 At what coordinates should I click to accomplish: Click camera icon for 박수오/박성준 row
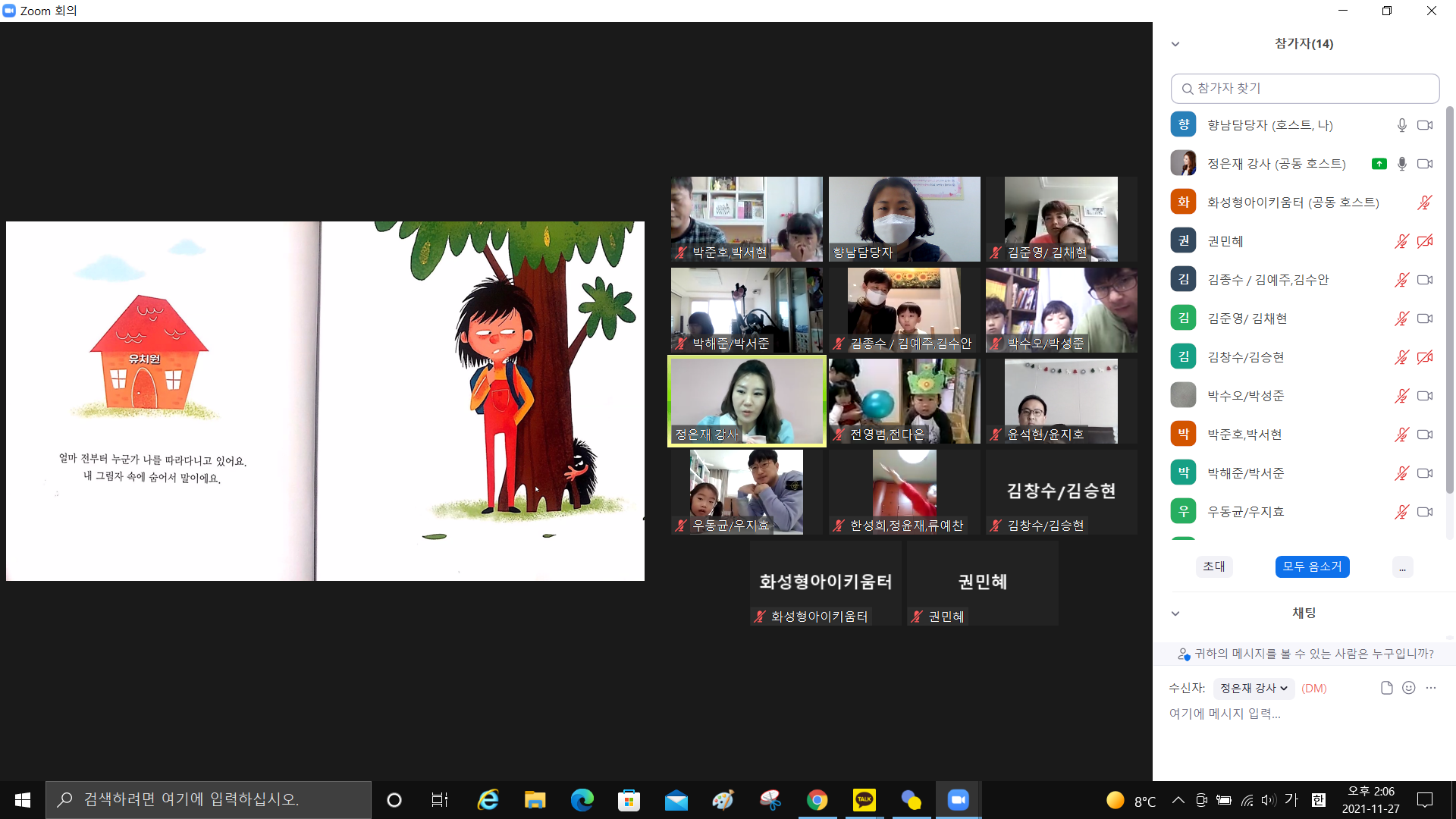click(1425, 396)
